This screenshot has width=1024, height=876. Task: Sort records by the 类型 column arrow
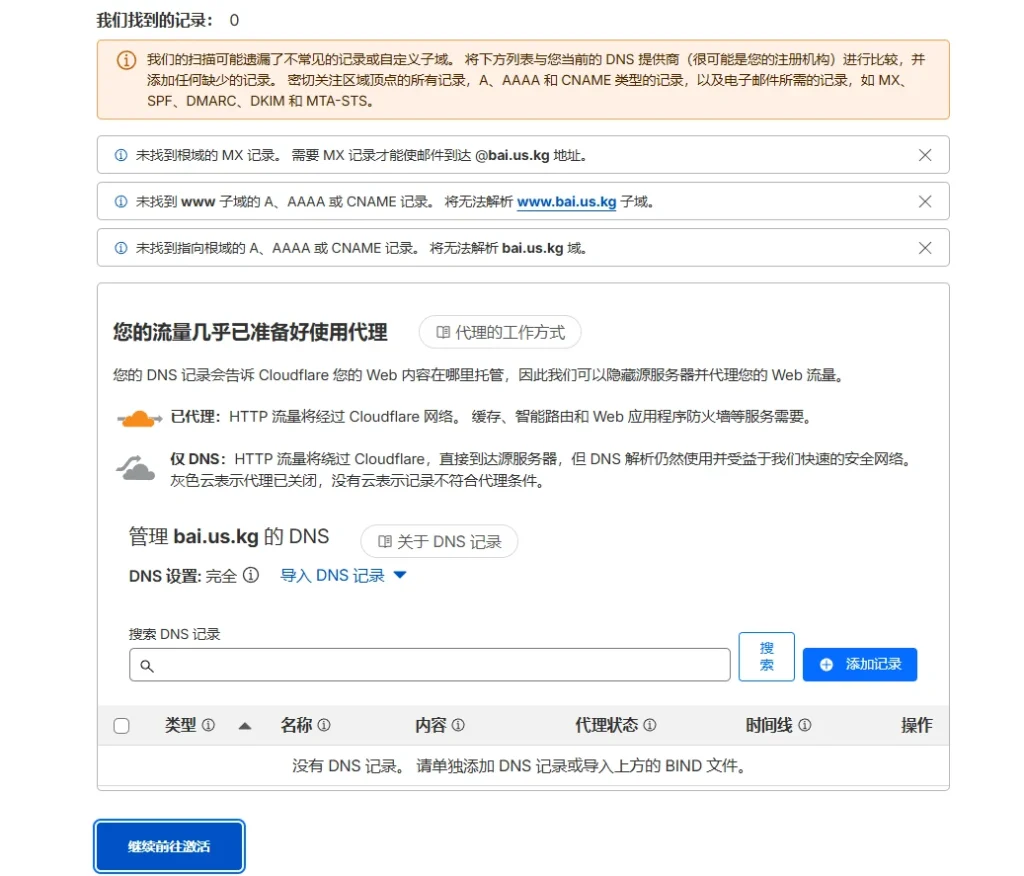[x=244, y=726]
